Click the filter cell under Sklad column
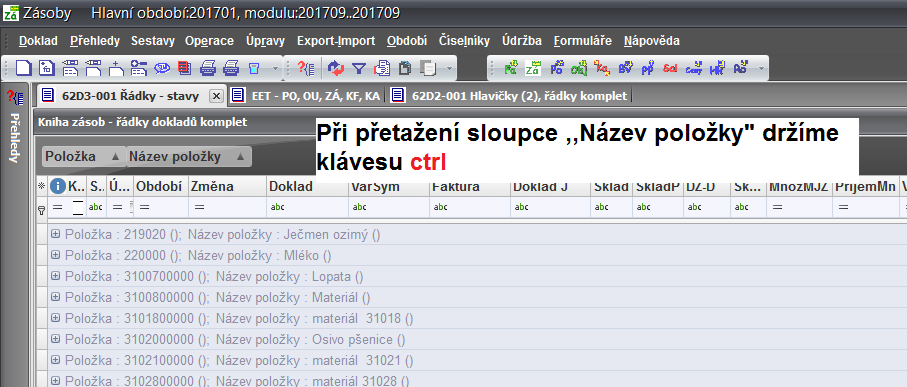The height and width of the screenshot is (387, 907). click(x=611, y=207)
